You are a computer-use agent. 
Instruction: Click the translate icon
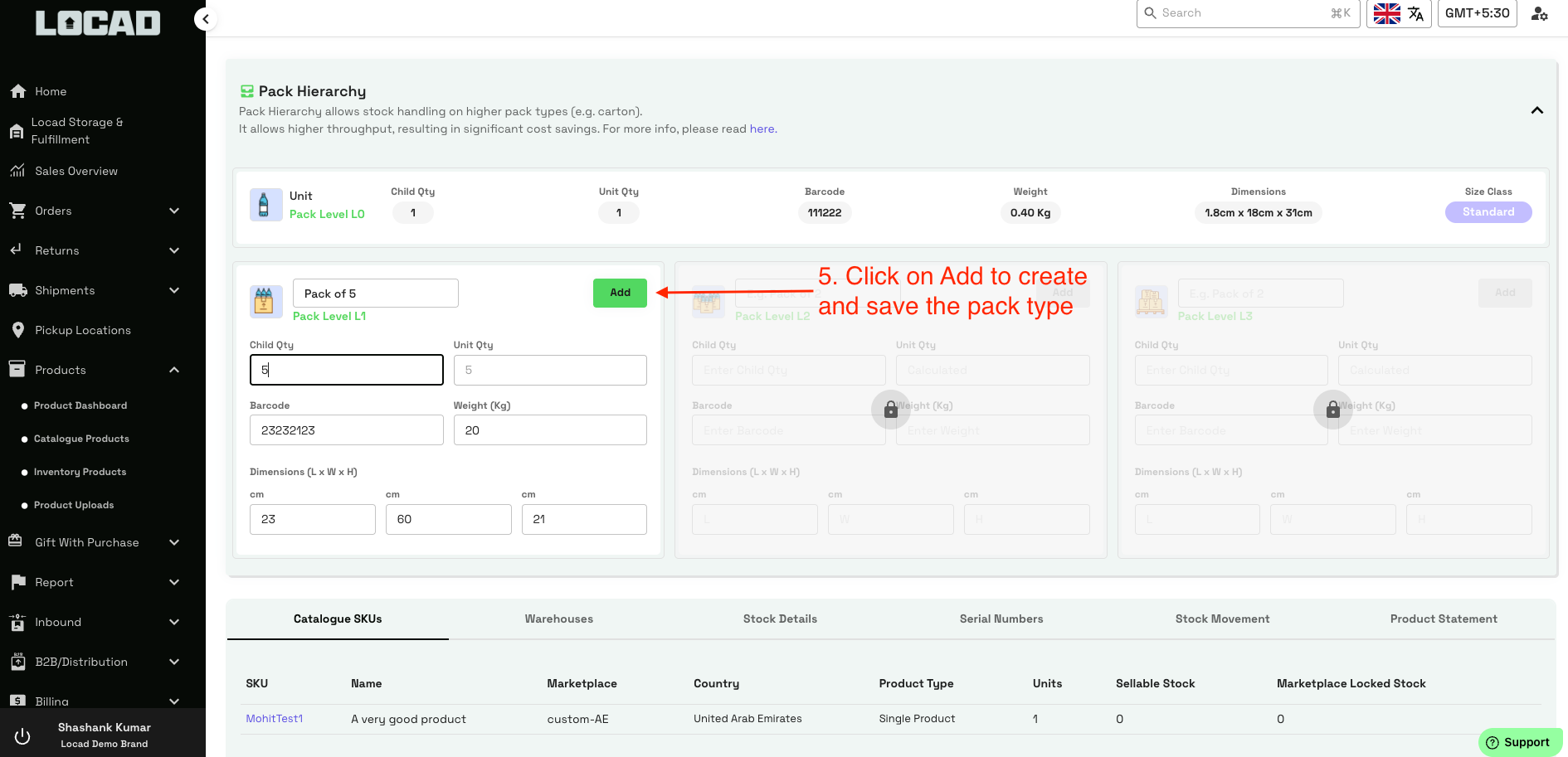1416,13
